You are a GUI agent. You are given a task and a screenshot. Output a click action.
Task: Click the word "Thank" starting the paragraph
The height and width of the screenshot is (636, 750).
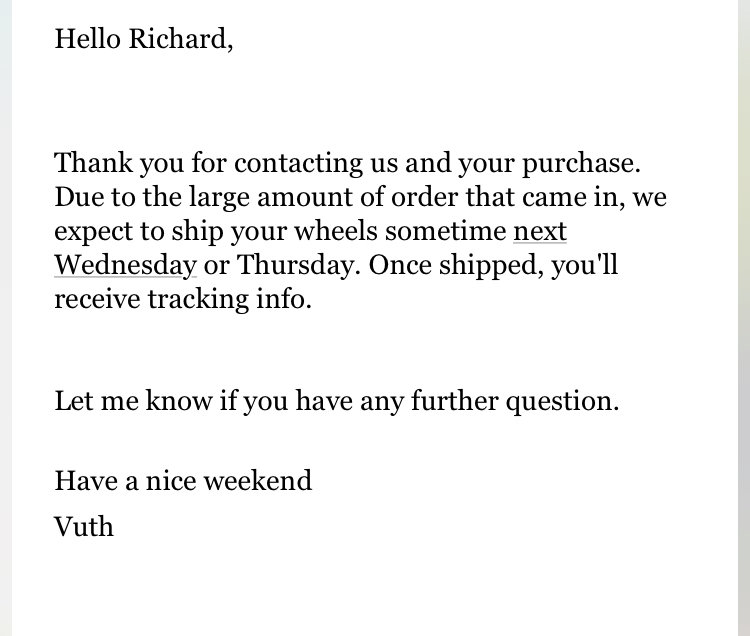point(93,163)
